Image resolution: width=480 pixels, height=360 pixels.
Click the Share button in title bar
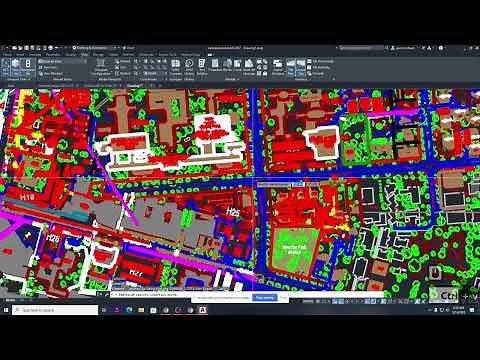tap(128, 48)
